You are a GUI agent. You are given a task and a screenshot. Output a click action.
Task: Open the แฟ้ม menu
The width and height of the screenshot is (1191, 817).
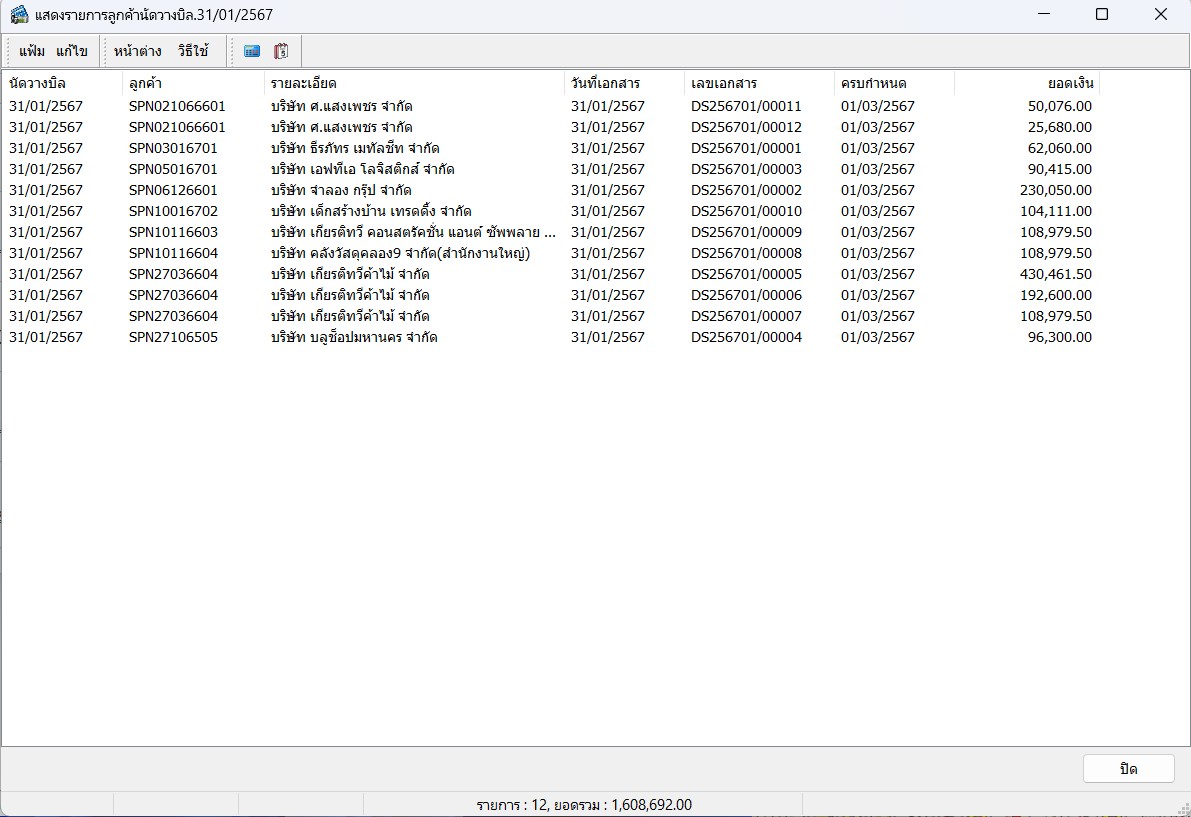(32, 51)
